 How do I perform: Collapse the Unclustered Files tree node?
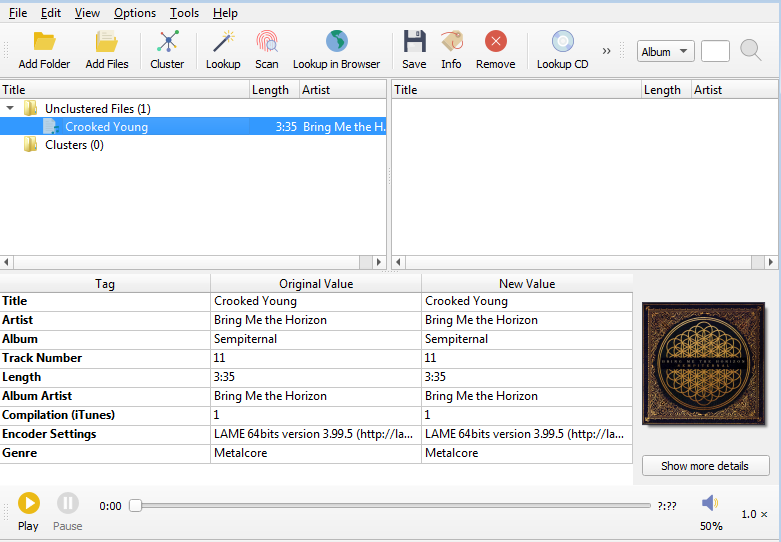point(10,108)
